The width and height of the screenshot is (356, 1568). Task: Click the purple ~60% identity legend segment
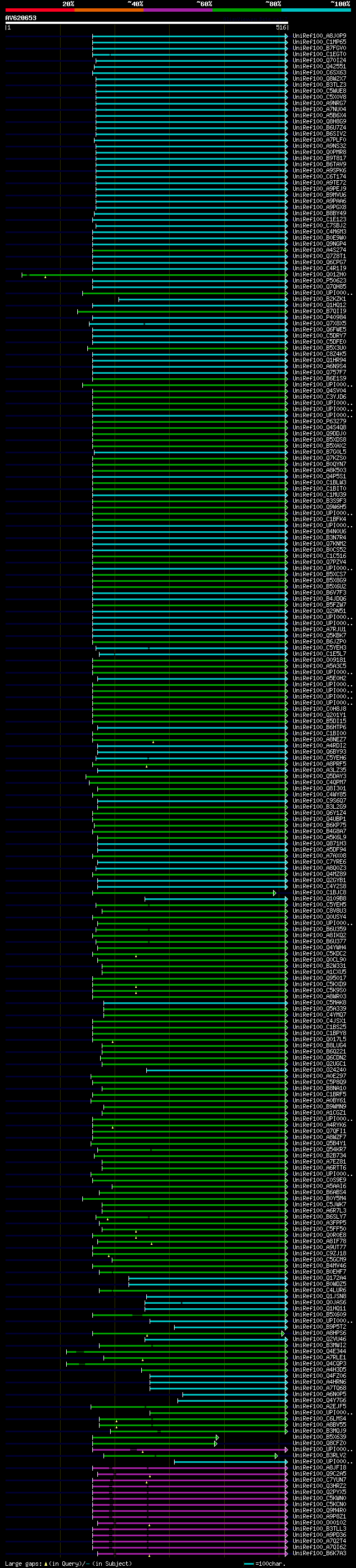[x=177, y=10]
